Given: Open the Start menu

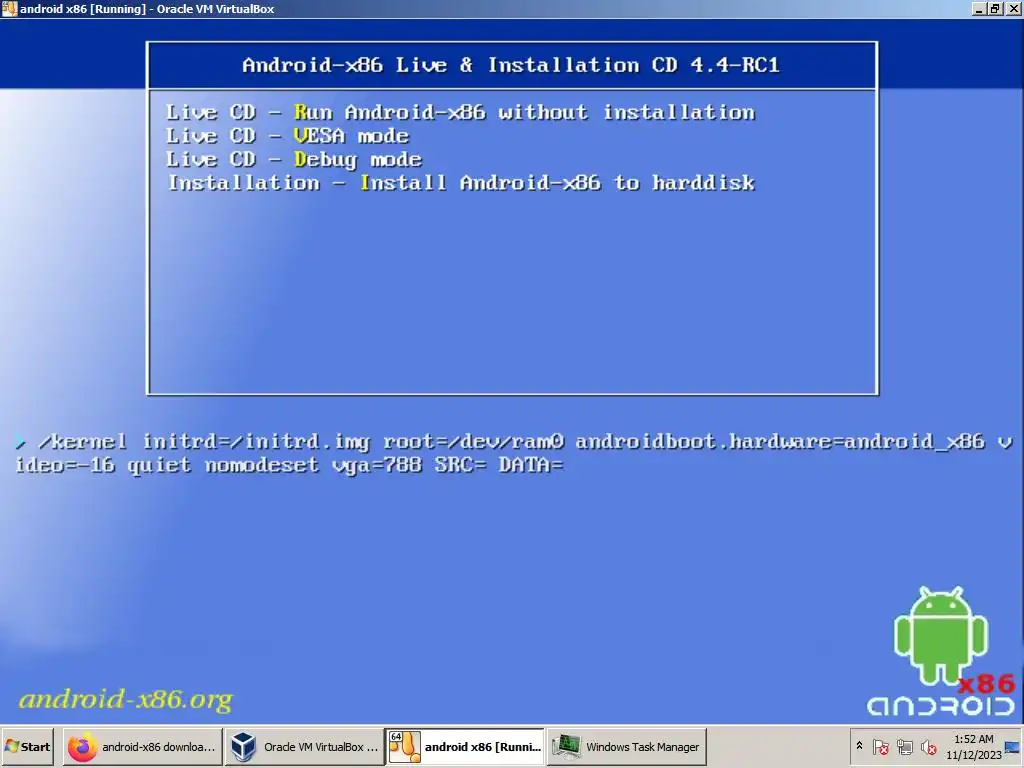Looking at the screenshot, I should pyautogui.click(x=27, y=746).
